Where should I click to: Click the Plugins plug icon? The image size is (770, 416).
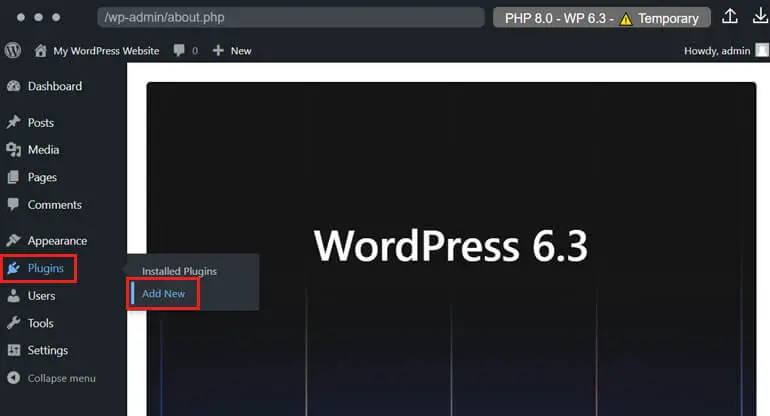14,268
